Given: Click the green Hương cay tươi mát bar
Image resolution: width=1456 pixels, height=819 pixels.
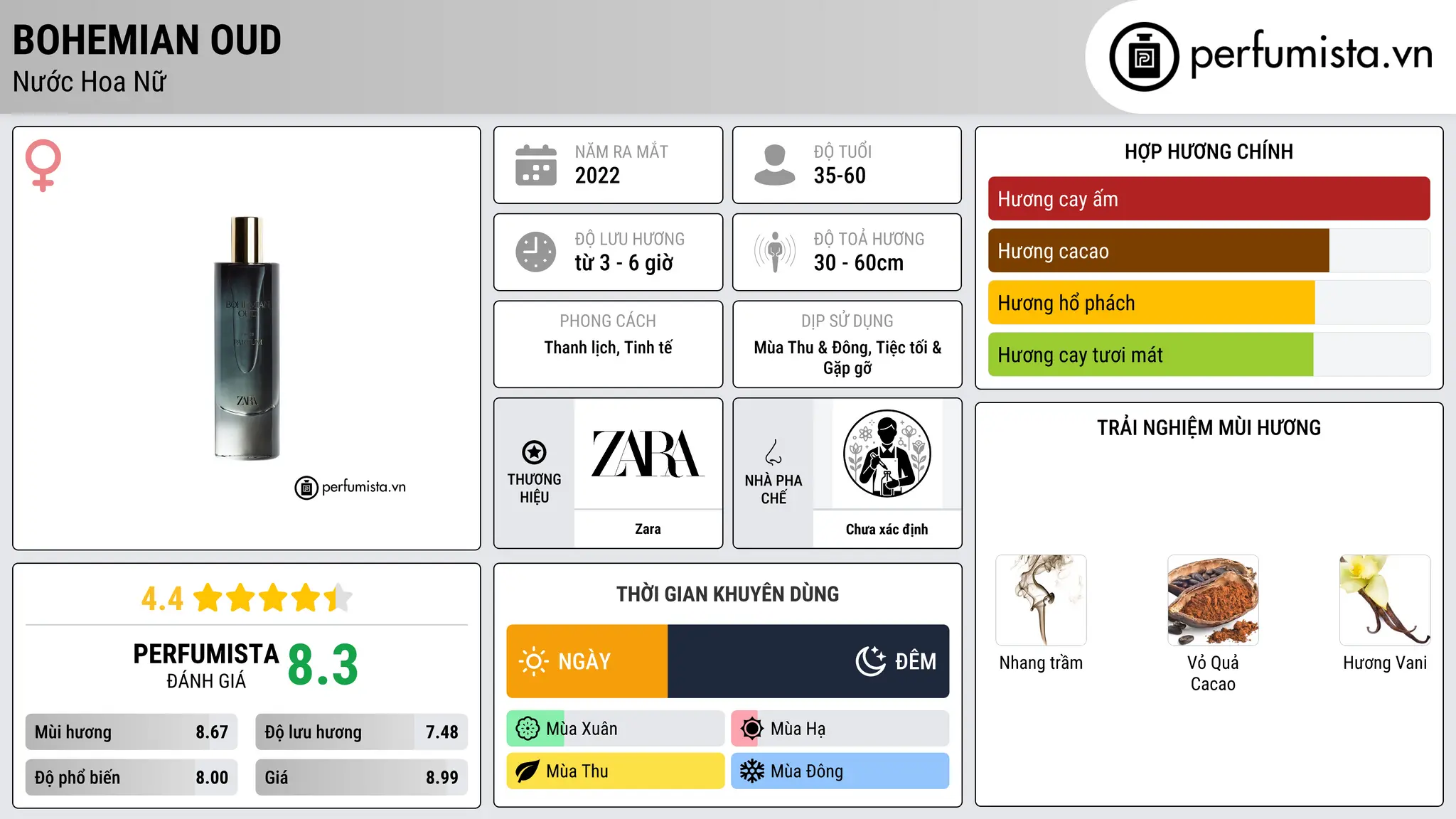Looking at the screenshot, I should (x=1151, y=355).
